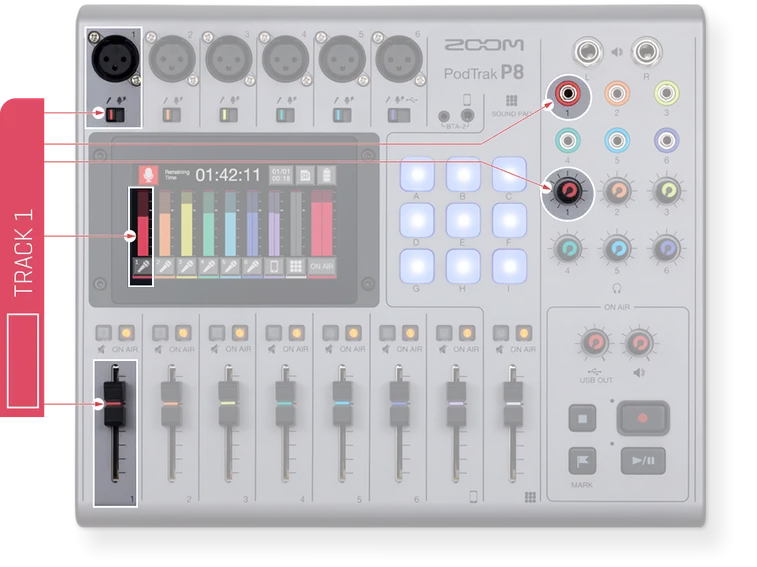The height and width of the screenshot is (567, 757).
Task: Click the headphone 1 red volume knob
Action: tap(568, 188)
